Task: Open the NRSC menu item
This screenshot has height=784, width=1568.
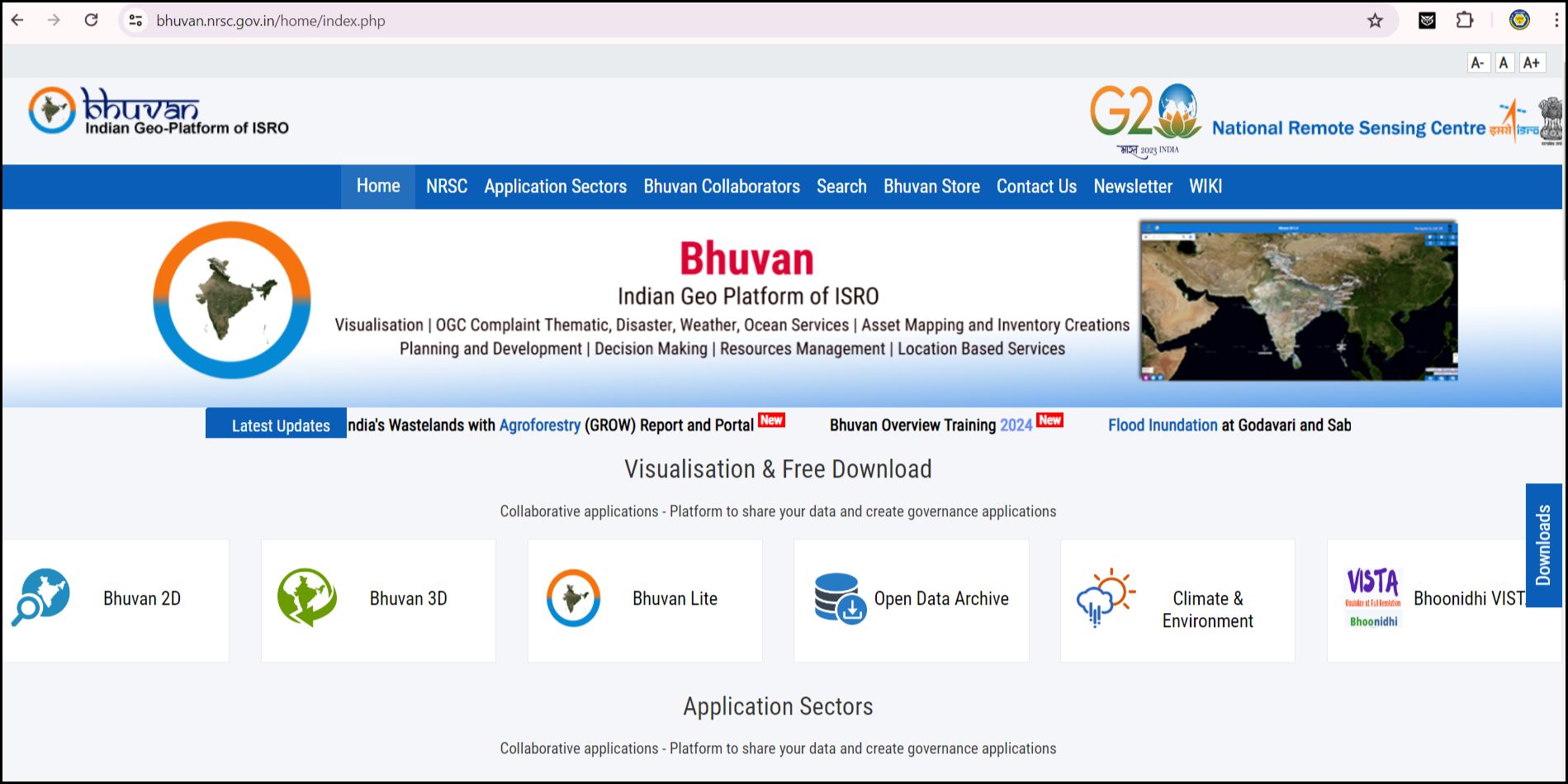Action: (x=447, y=187)
